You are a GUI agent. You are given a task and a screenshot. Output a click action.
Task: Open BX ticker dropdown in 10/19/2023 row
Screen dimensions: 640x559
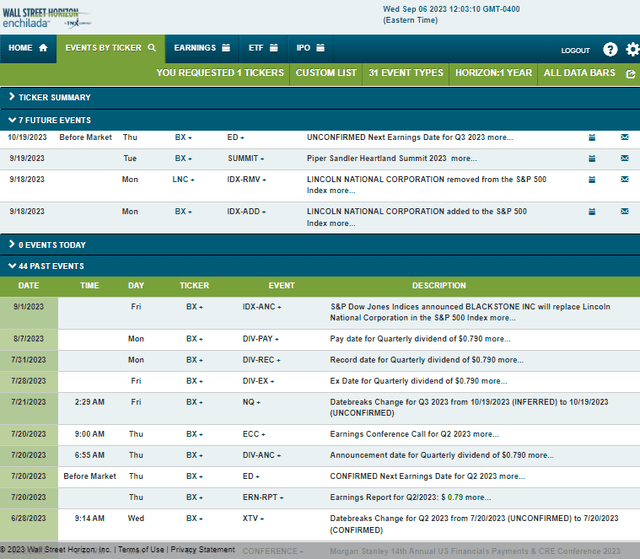tap(183, 138)
